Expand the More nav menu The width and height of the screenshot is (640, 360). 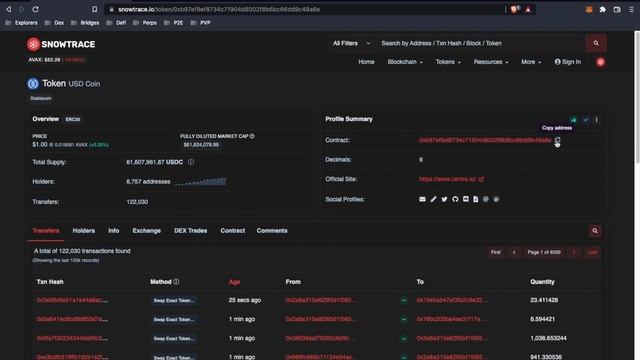point(531,62)
